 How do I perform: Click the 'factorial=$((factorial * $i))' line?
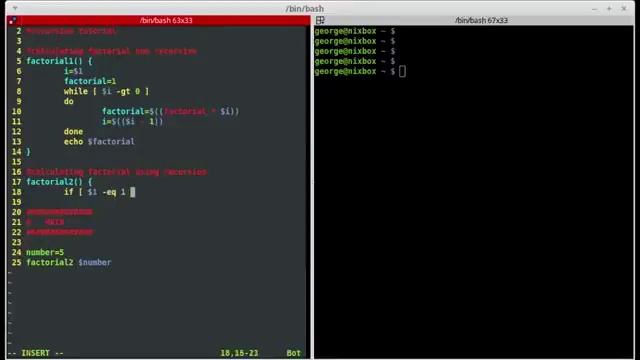click(x=171, y=111)
